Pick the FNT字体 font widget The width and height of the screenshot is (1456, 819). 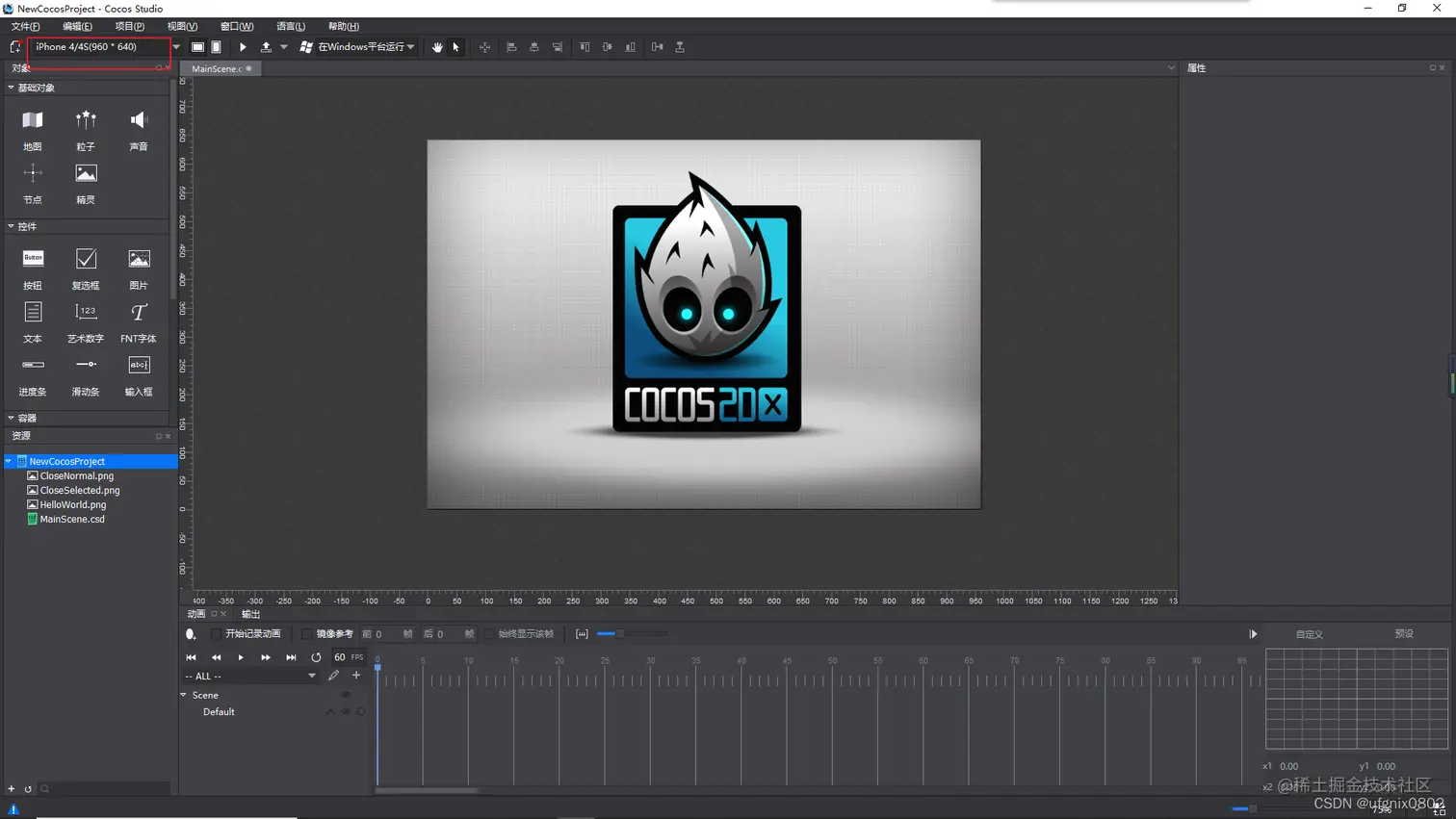pyautogui.click(x=139, y=312)
